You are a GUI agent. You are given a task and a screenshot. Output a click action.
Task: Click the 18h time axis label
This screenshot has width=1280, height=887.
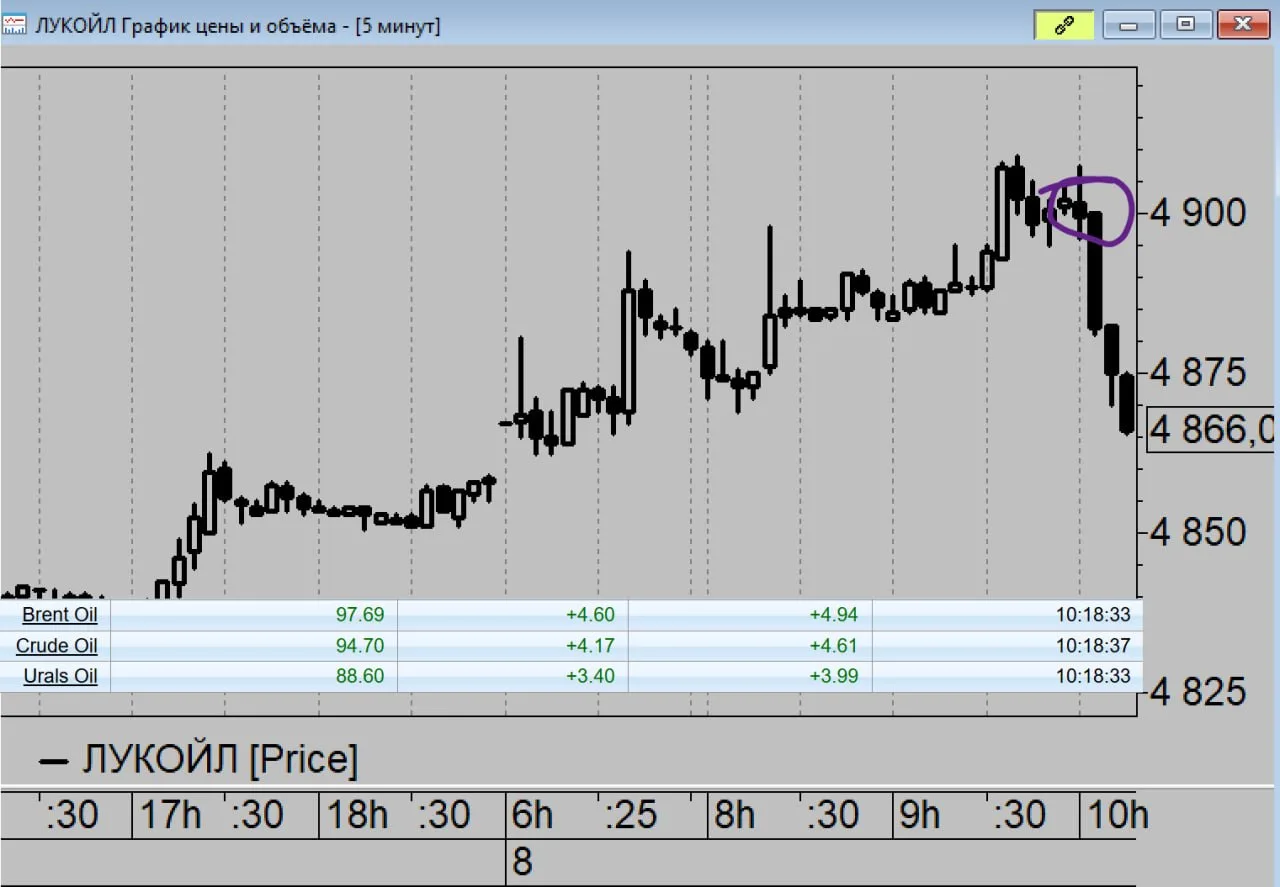click(357, 816)
